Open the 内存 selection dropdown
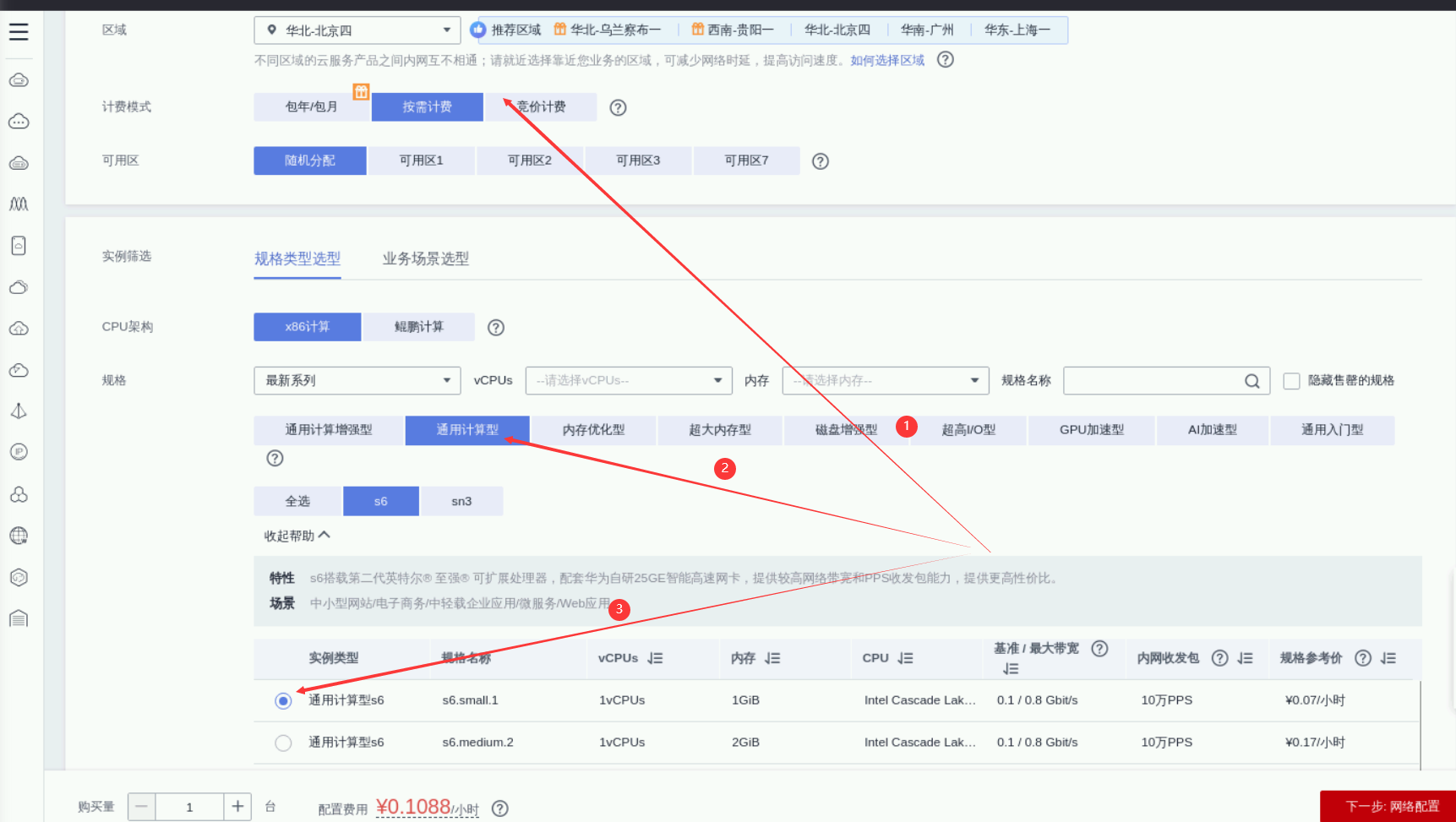The image size is (1456, 822). click(x=886, y=380)
